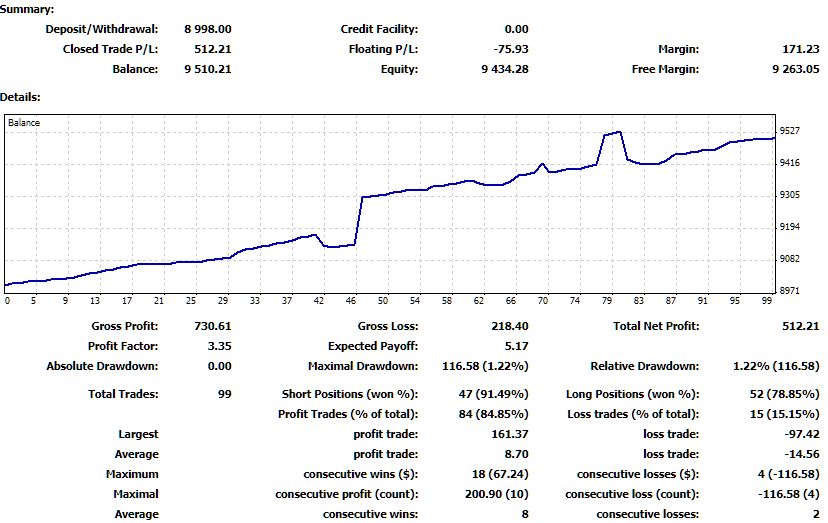Select the Profit Trades value 84 (84.85%)
The height and width of the screenshot is (523, 828).
(493, 414)
